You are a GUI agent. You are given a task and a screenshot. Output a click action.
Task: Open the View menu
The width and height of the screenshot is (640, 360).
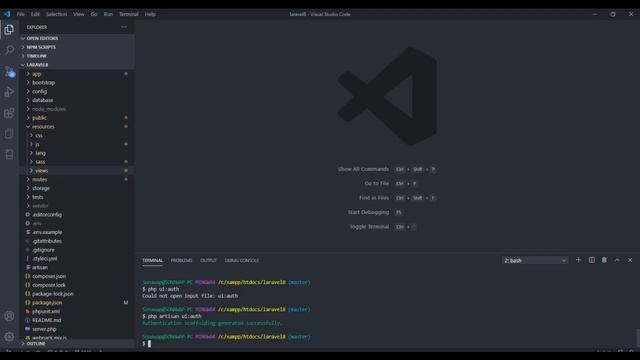click(x=78, y=14)
